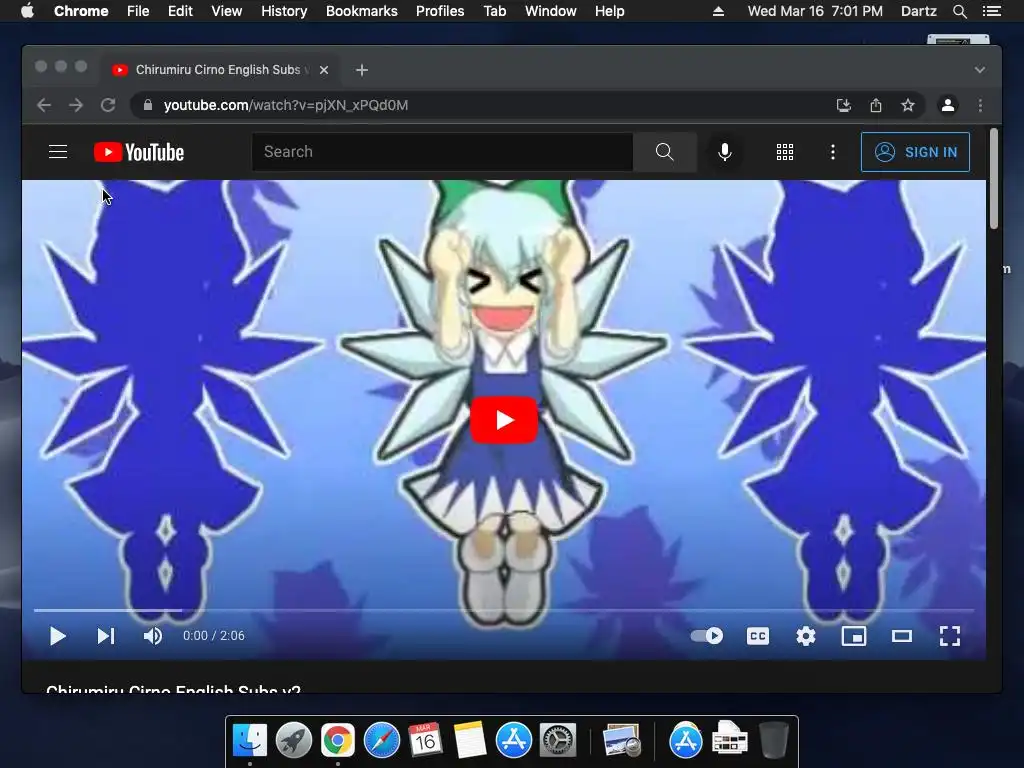1024x768 pixels.
Task: Open the YouTube apps grid
Action: tap(785, 152)
